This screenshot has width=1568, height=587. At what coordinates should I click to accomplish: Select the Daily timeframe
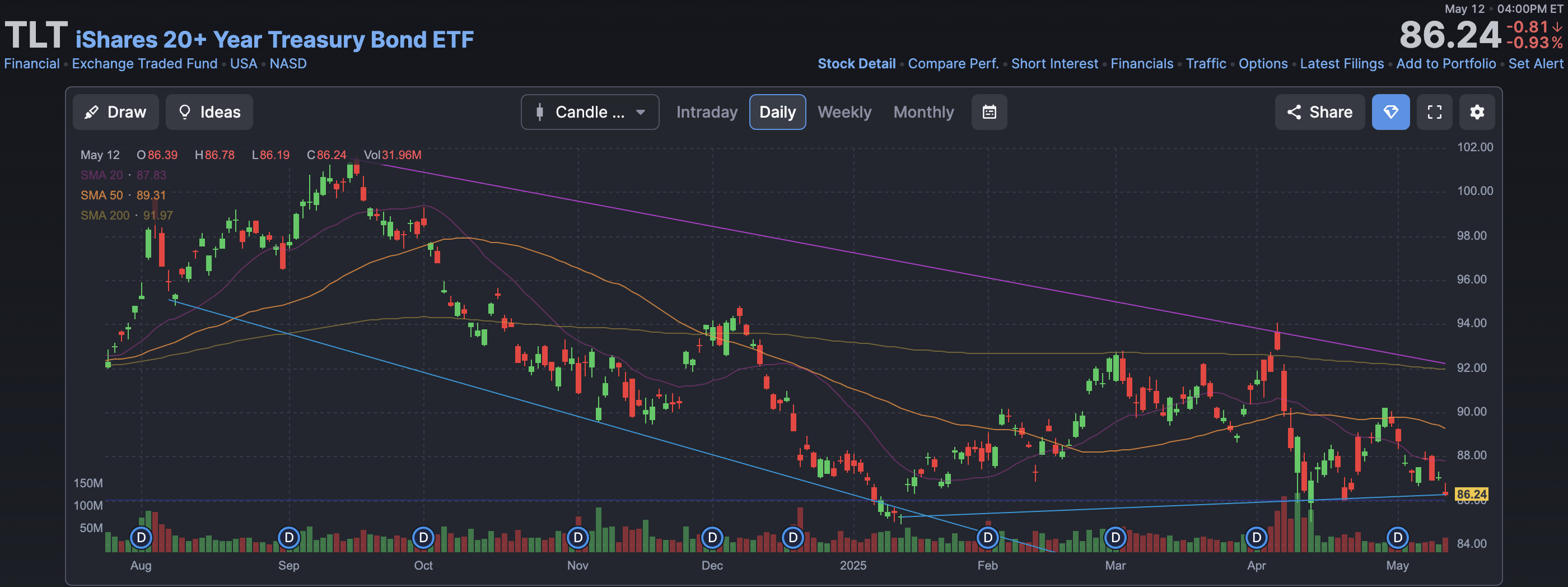click(x=777, y=112)
